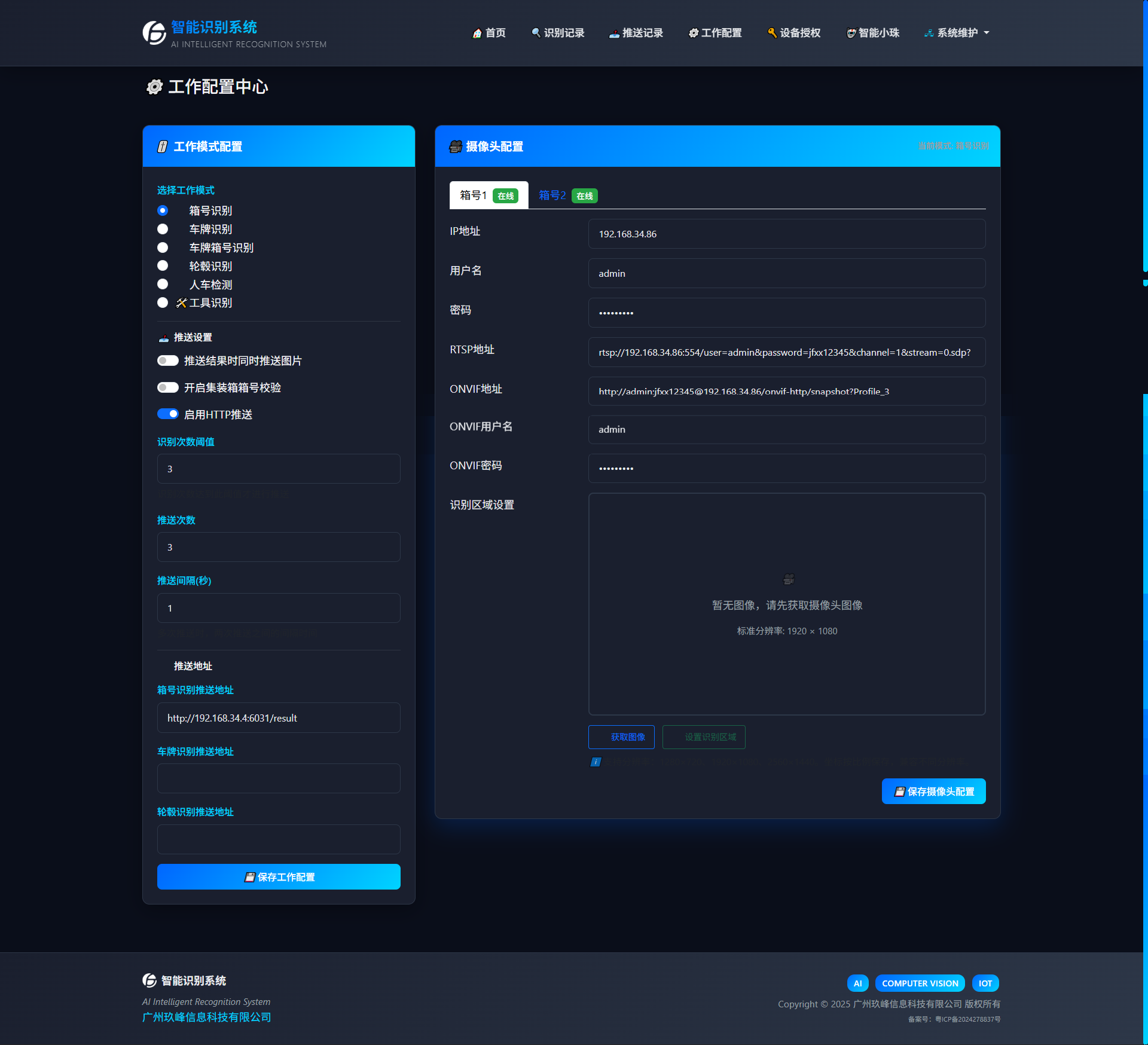Click the key icon beside 设备授权
This screenshot has height=1045, width=1148.
pyautogui.click(x=772, y=33)
